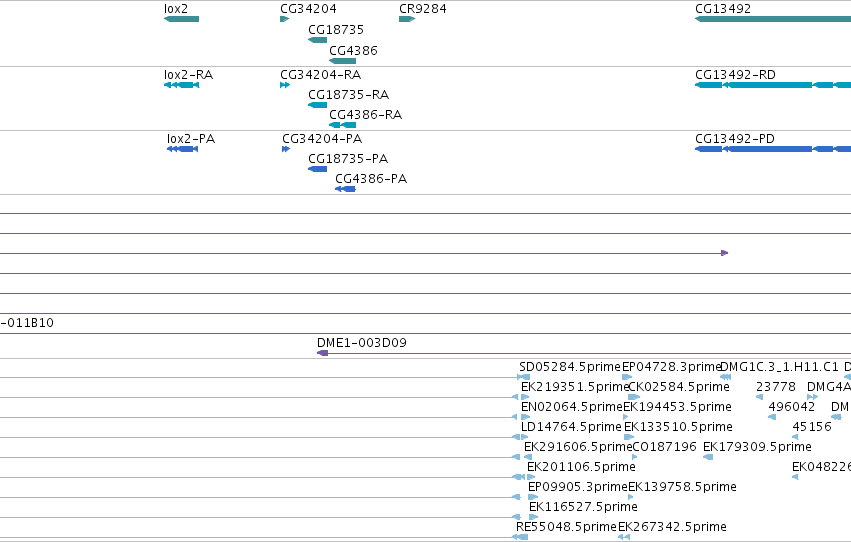851x542 pixels.
Task: Click the DMG1C.3_1.H11.C1 EST label
Action: [779, 367]
